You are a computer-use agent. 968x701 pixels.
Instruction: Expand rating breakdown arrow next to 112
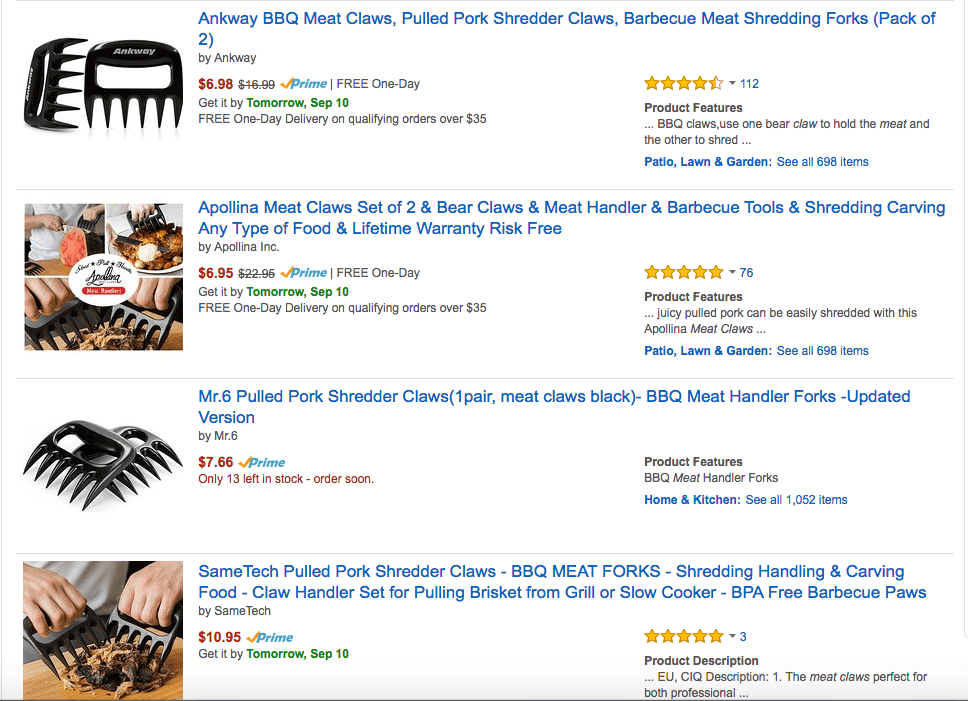[732, 83]
